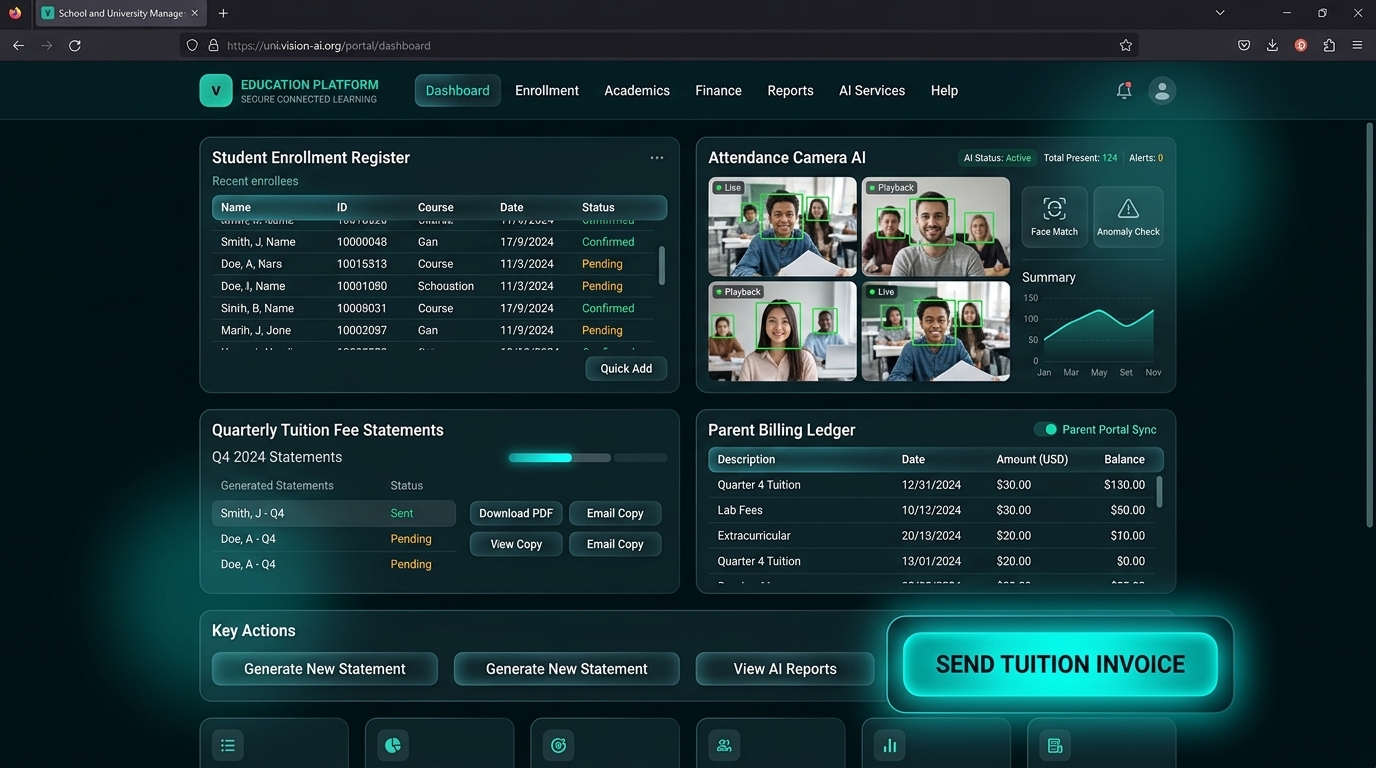The height and width of the screenshot is (768, 1376).
Task: Click the enrollment table scrollbar
Action: pyautogui.click(x=662, y=266)
